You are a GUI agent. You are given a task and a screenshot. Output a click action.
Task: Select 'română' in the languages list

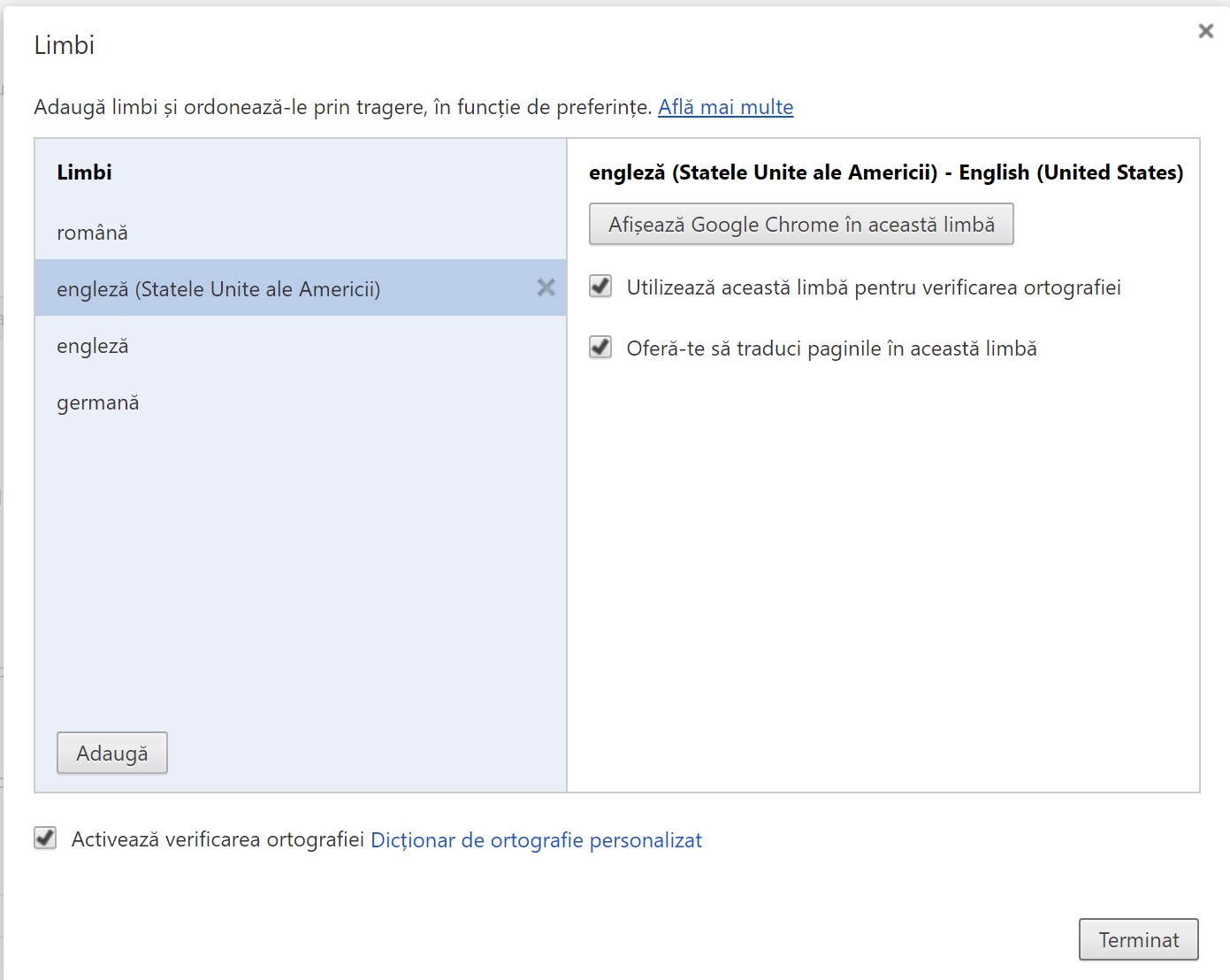pos(92,233)
